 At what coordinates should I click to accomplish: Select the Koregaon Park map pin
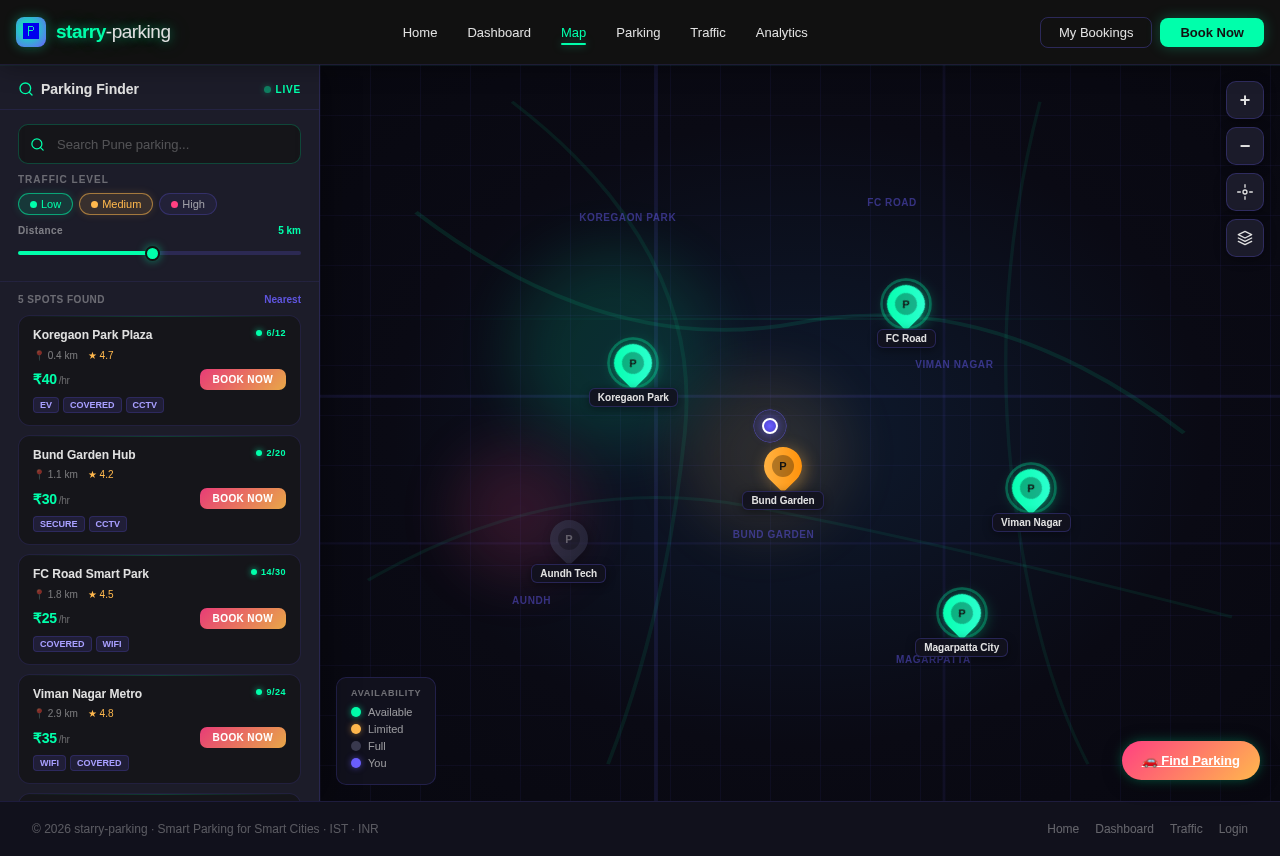pos(633,364)
